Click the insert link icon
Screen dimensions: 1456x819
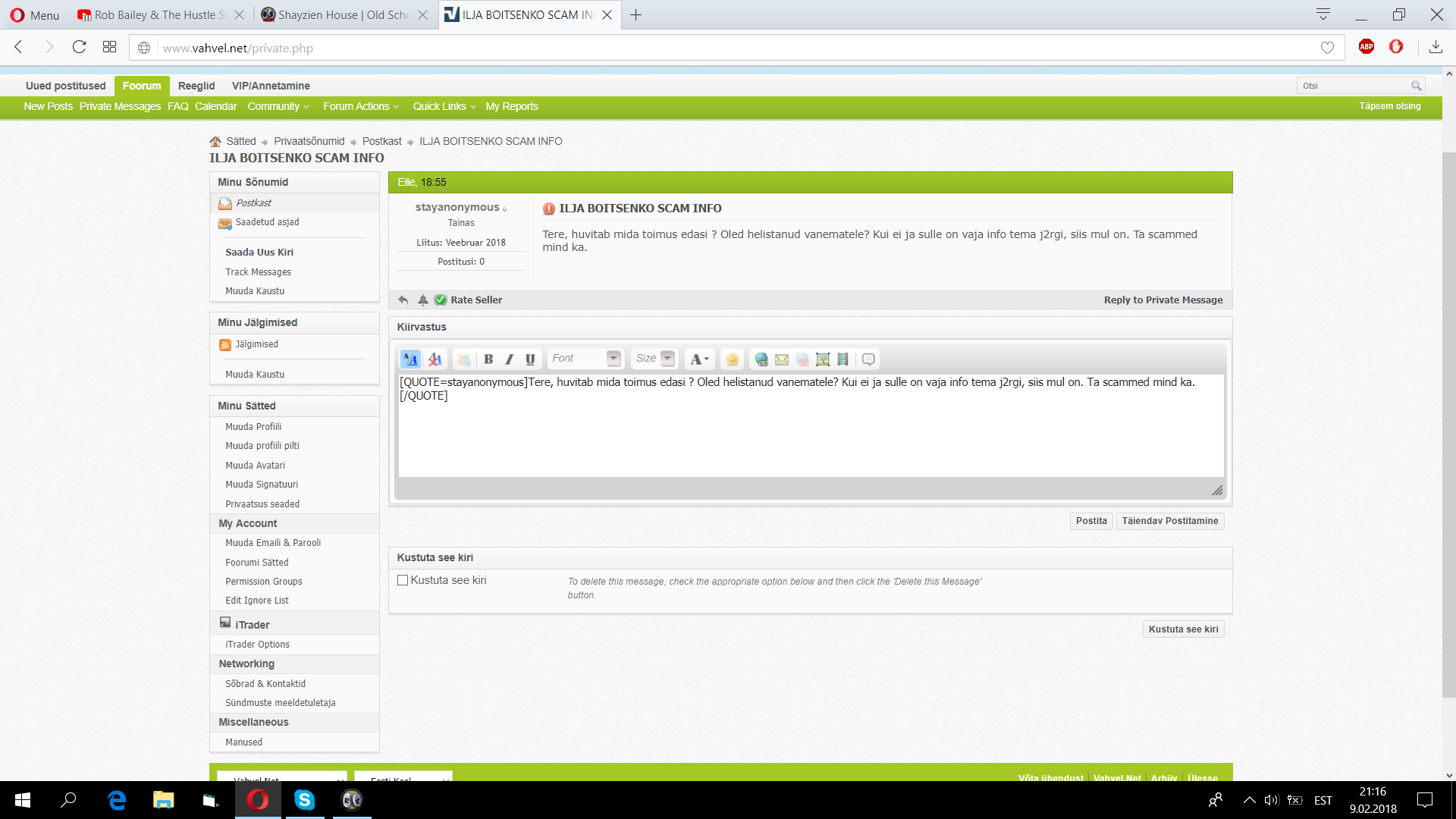(761, 359)
